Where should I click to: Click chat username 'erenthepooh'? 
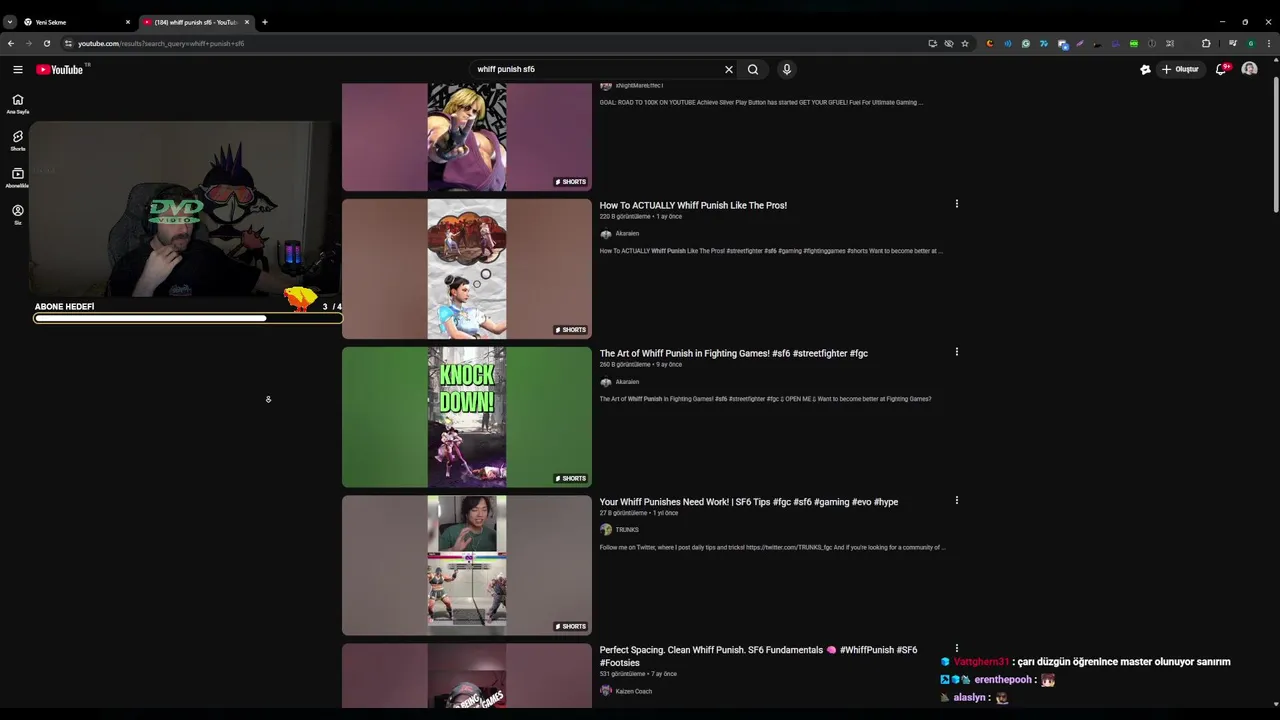tap(1002, 680)
